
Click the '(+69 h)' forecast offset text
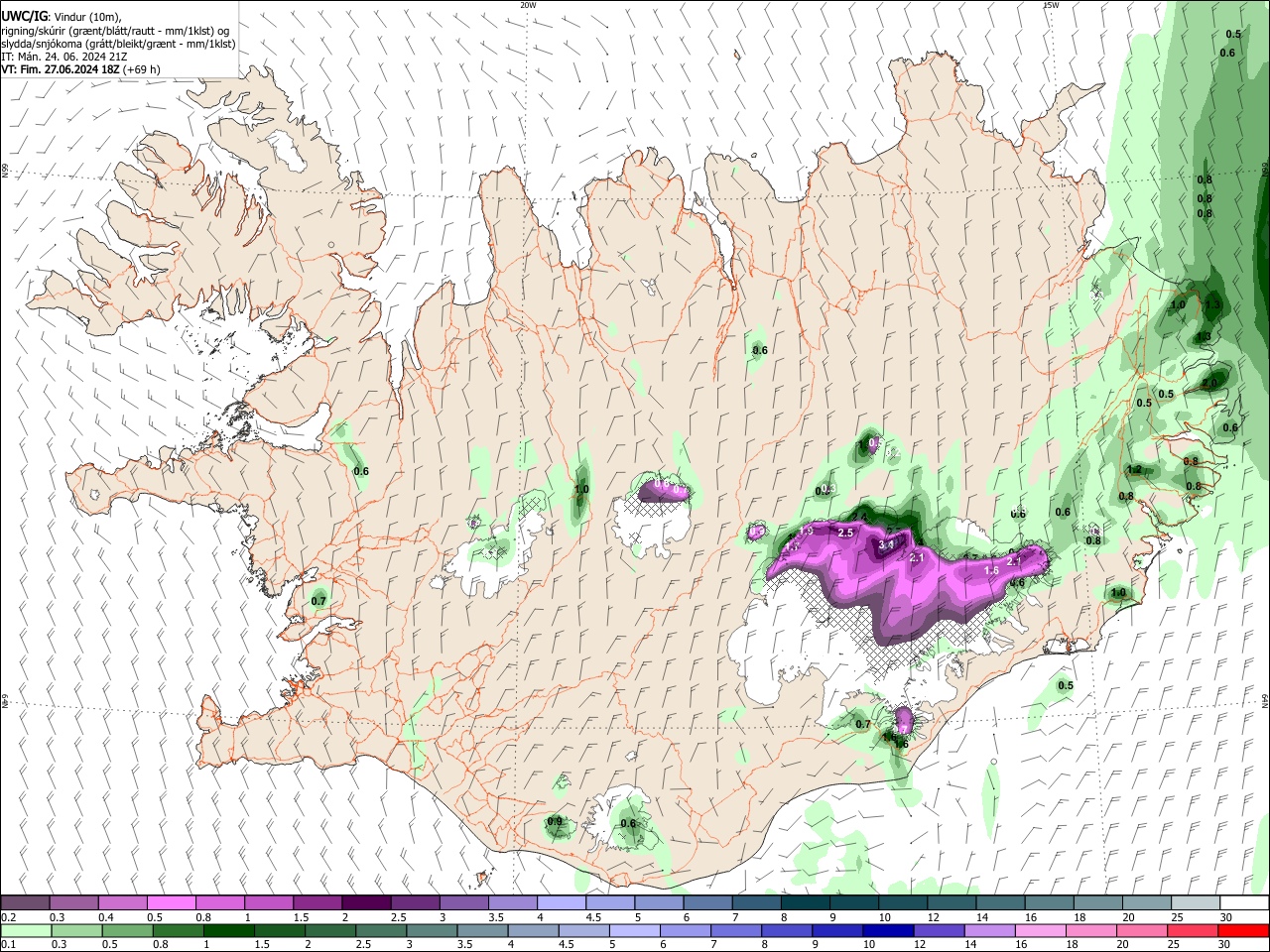pos(142,69)
